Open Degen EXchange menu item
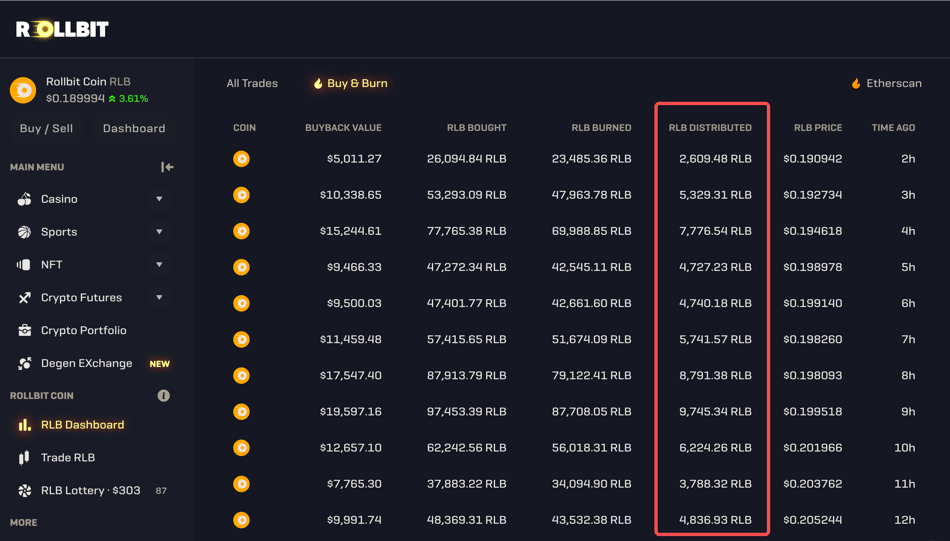 [86, 363]
